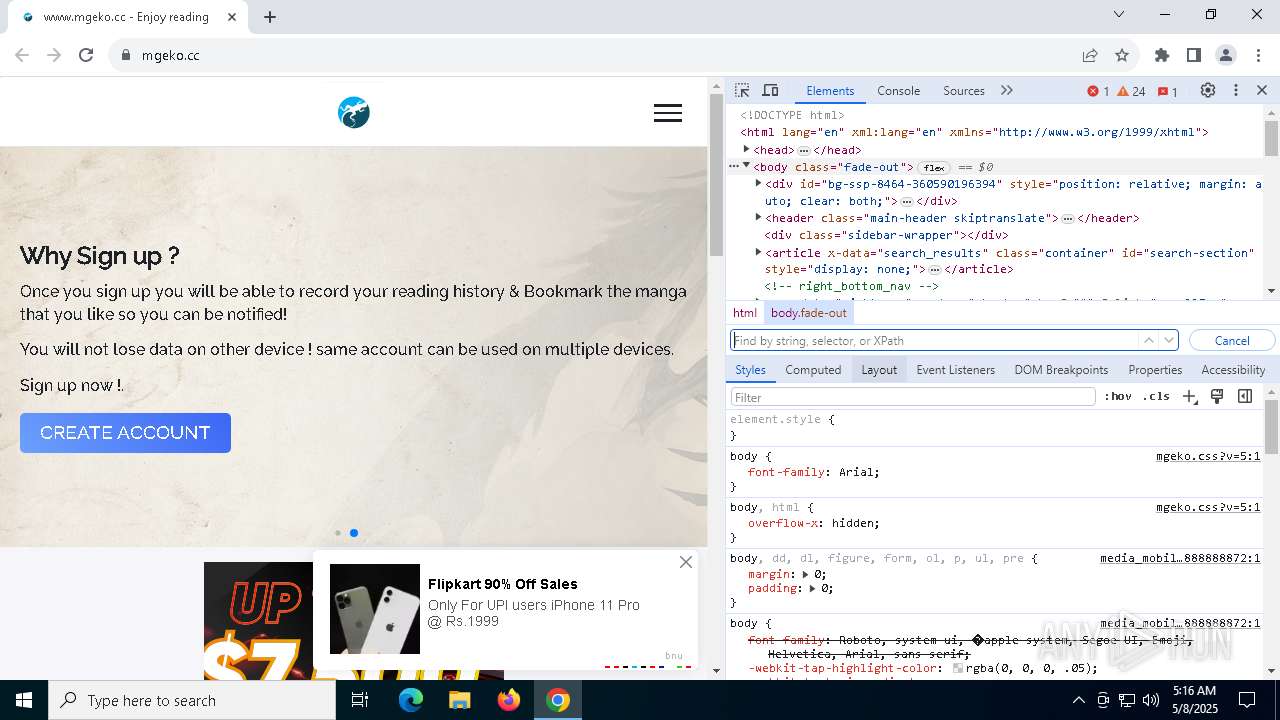
Task: Open the DOM Breakpoints pane tab
Action: [x=1061, y=370]
